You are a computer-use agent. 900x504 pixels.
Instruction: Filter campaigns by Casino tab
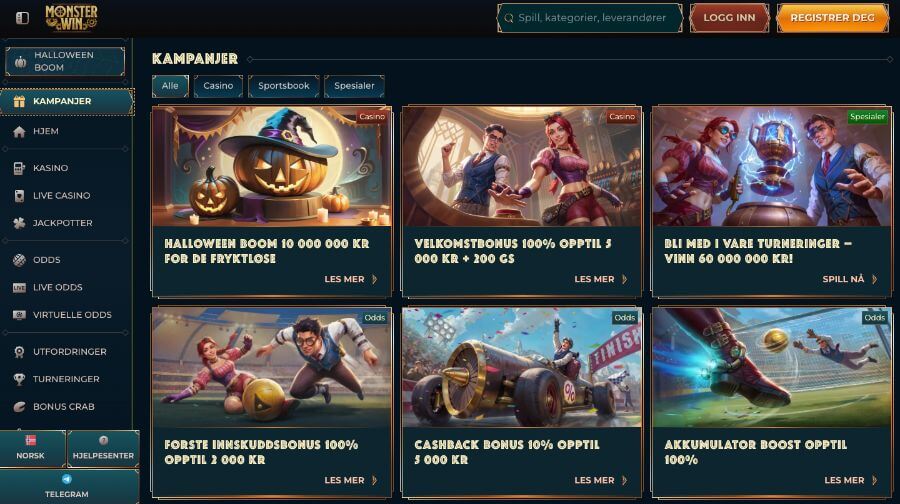[x=218, y=86]
